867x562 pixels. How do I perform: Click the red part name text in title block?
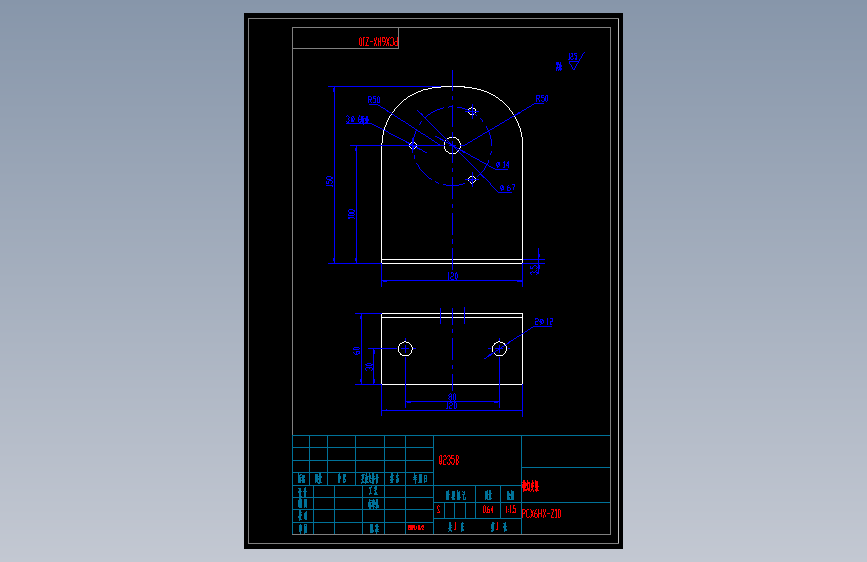531,486
